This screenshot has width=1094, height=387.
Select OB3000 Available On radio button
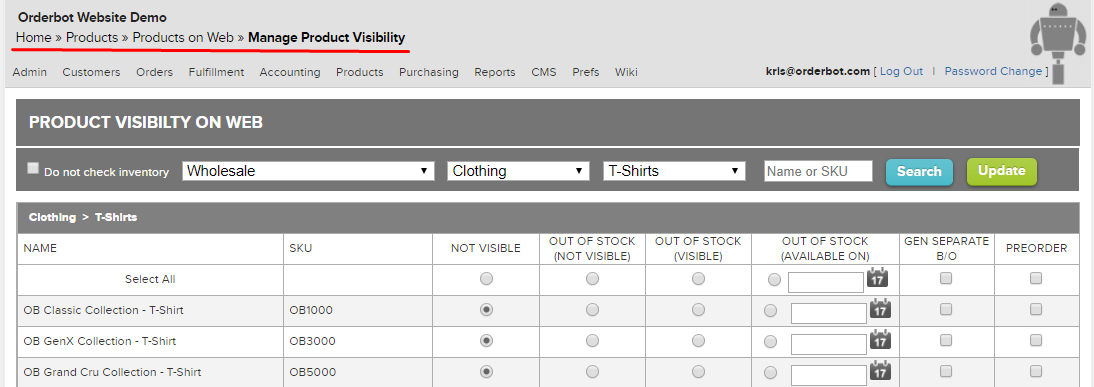[x=770, y=342]
